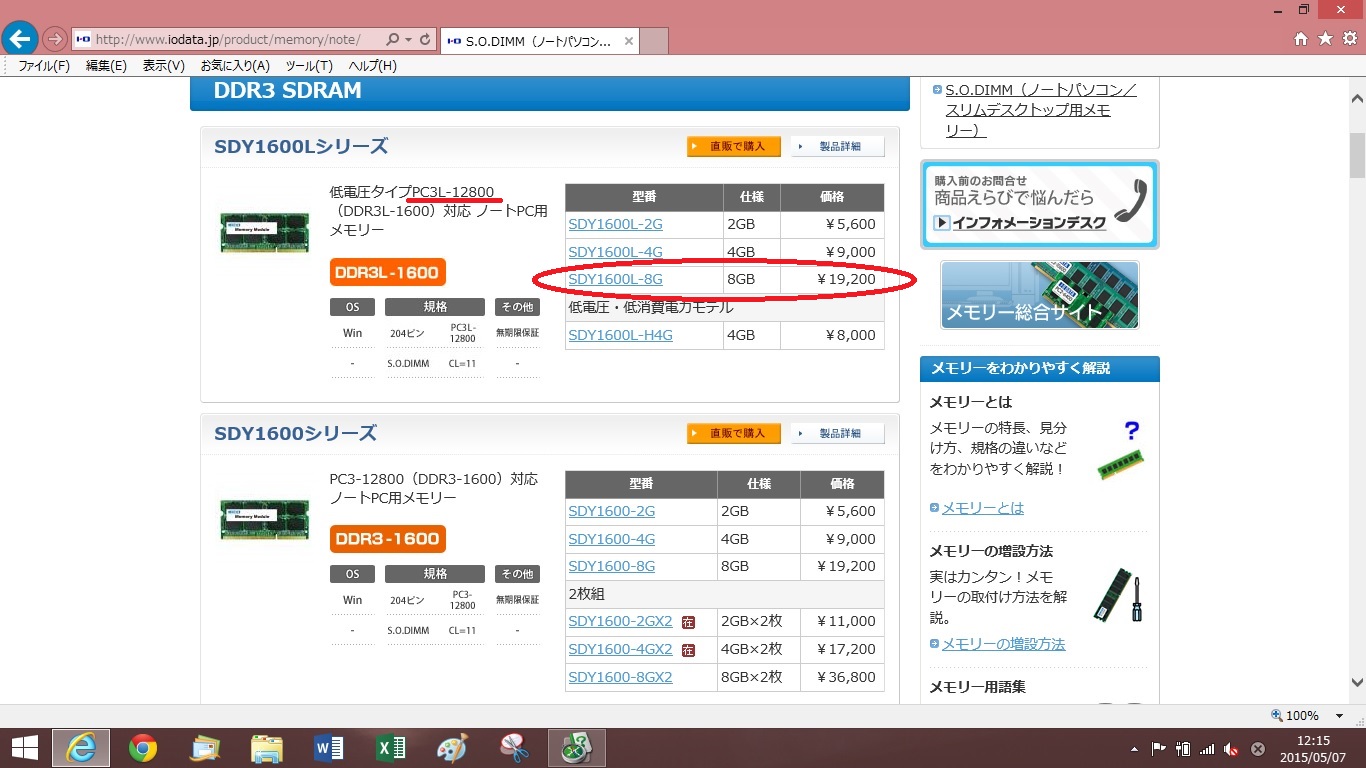The image size is (1366, 768).
Task: Click the muted volume tray icon
Action: point(1232,748)
